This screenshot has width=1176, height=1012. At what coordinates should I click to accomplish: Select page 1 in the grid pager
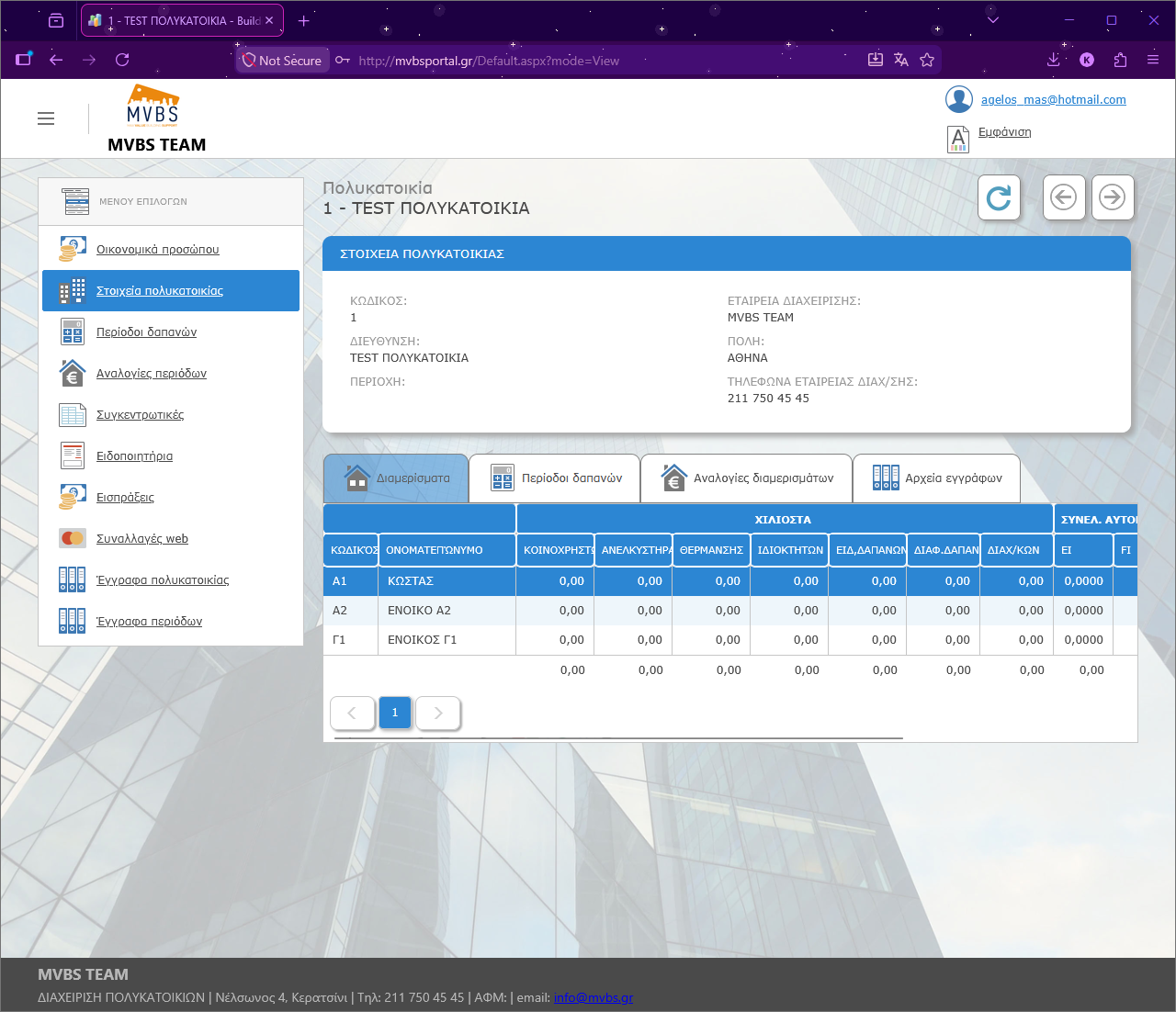pos(395,713)
